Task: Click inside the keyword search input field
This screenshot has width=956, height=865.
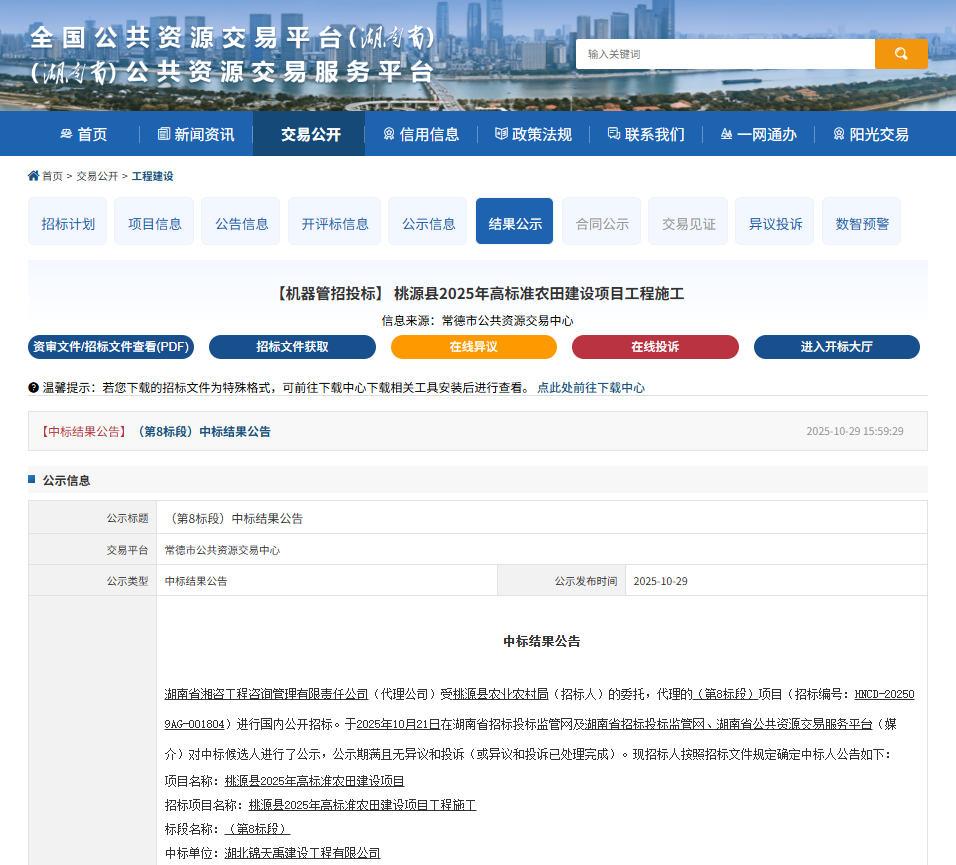Action: (724, 54)
